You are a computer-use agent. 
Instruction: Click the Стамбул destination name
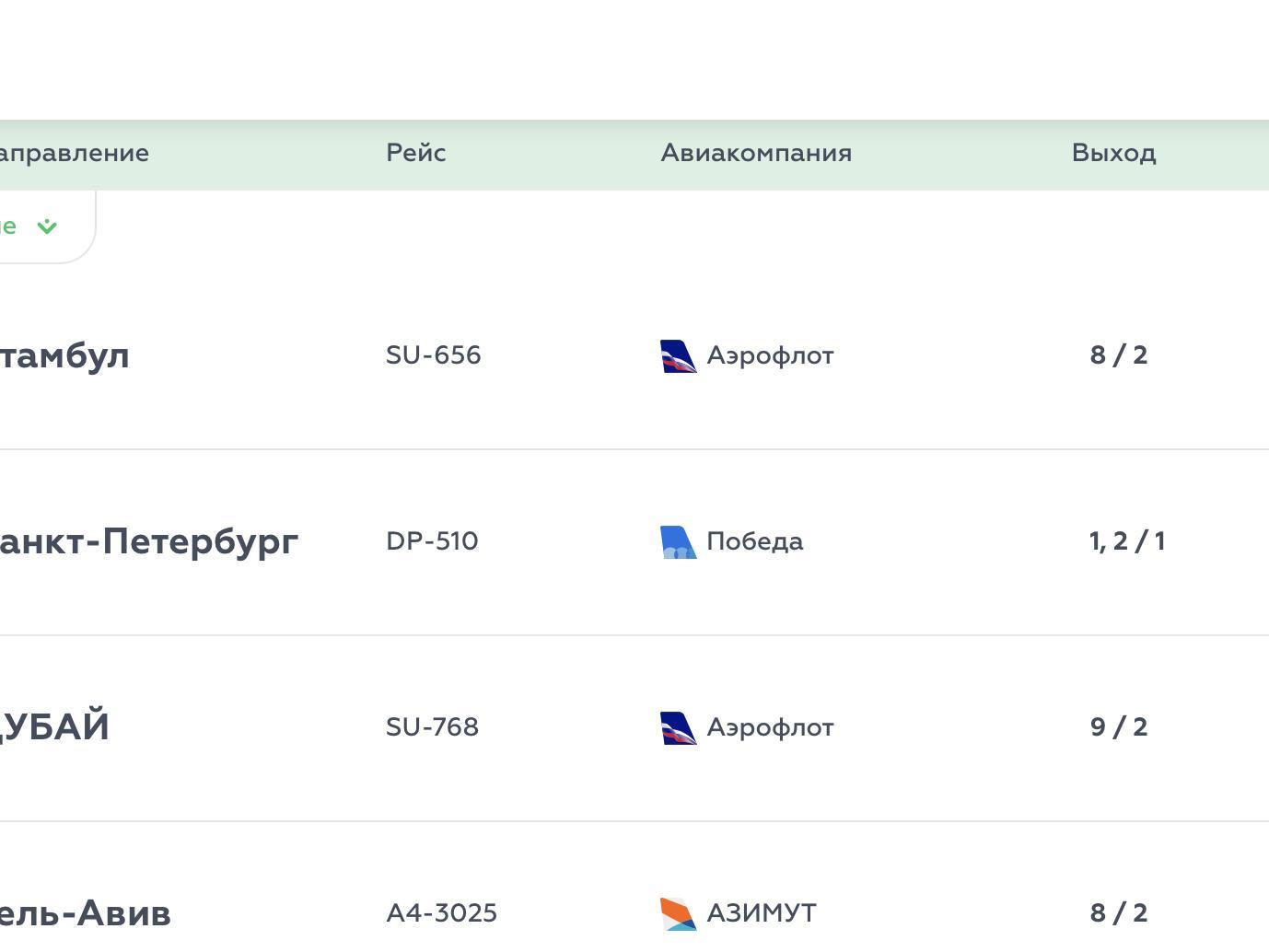[x=64, y=355]
